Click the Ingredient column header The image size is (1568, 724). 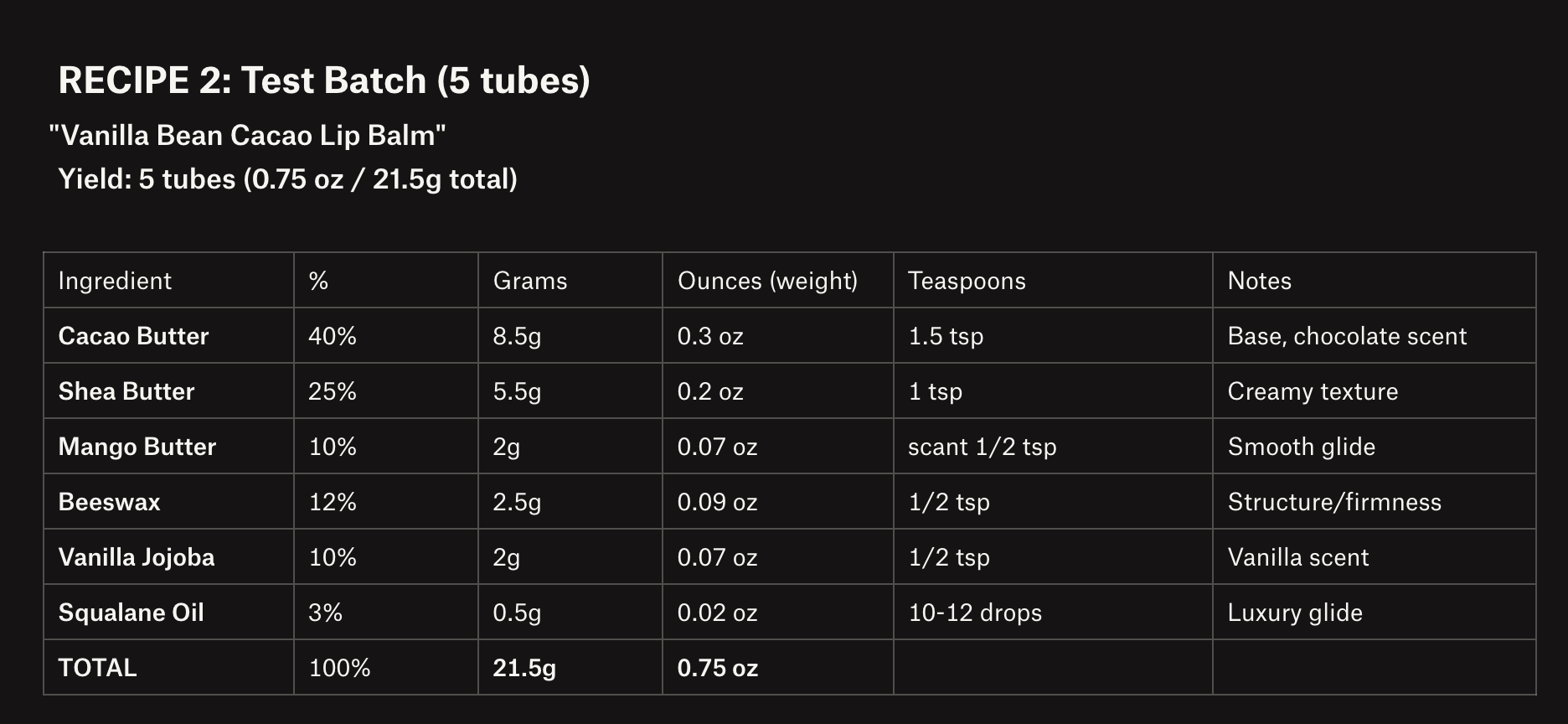(115, 281)
